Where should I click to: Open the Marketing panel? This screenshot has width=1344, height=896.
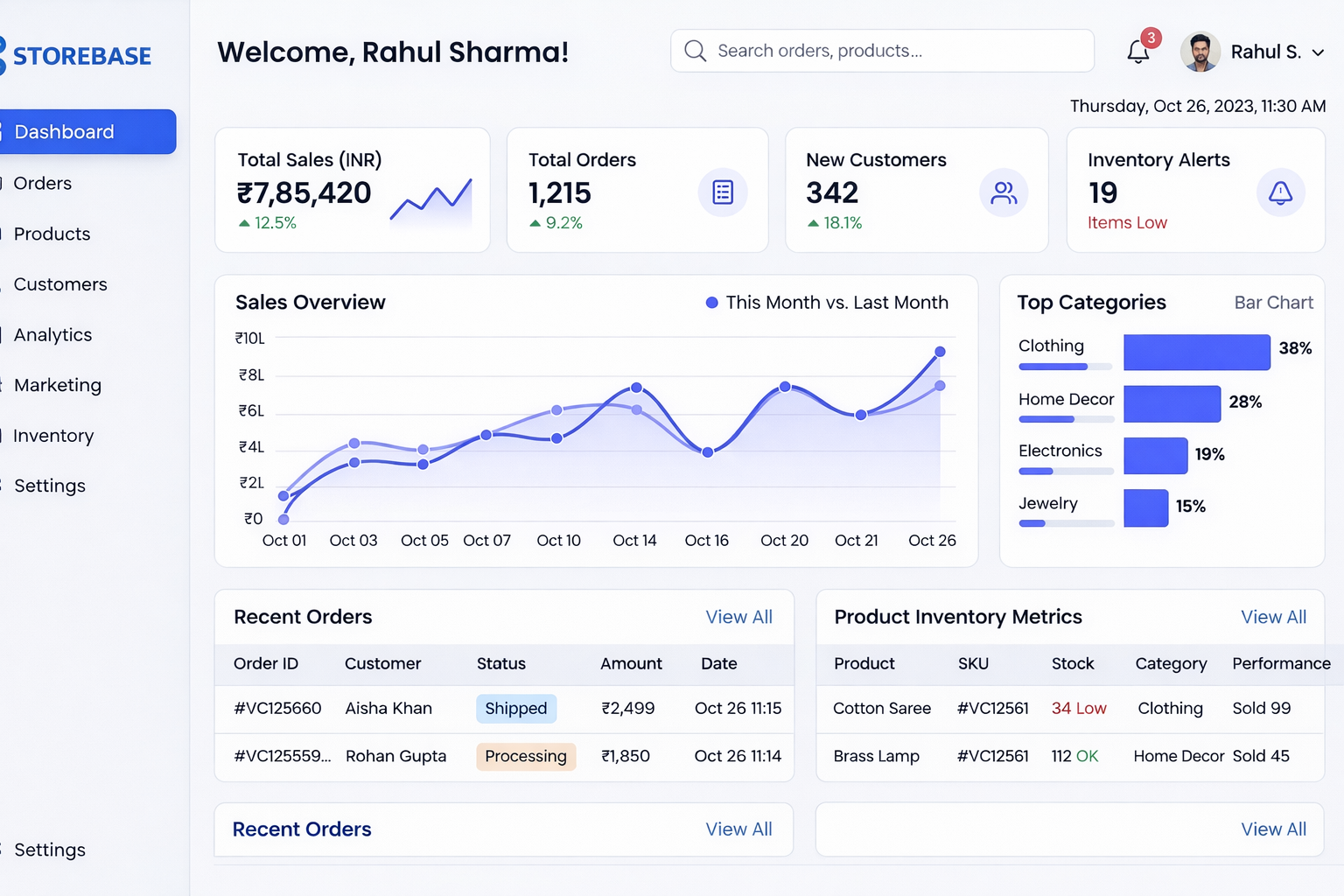57,385
